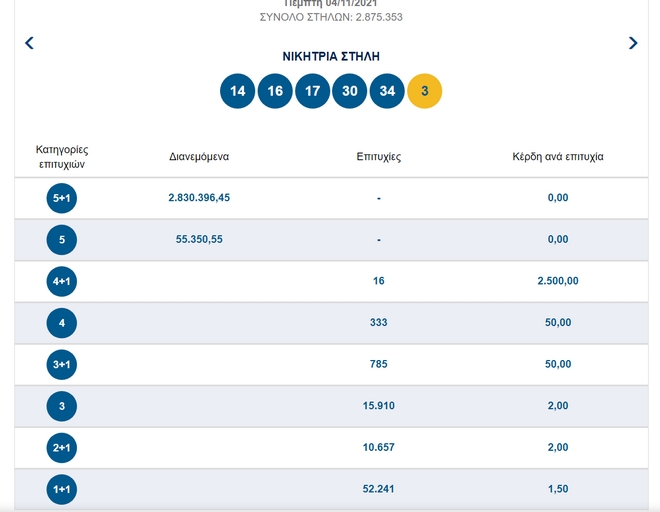Click the 1+1 category badge

coord(62,489)
